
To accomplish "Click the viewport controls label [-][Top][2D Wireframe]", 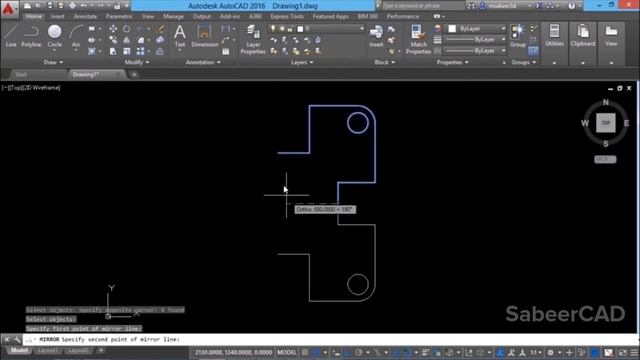I will (x=31, y=88).
